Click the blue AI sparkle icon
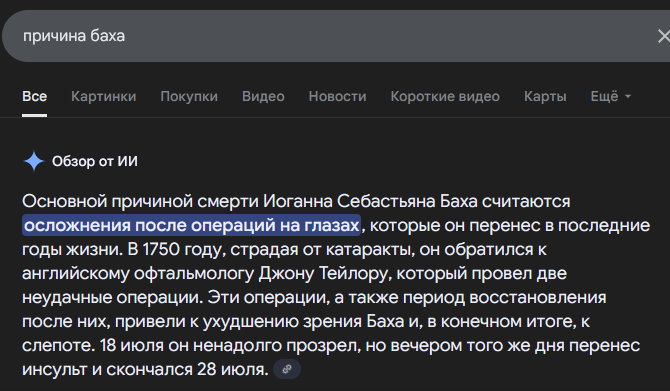The height and width of the screenshot is (391, 670). [34, 162]
